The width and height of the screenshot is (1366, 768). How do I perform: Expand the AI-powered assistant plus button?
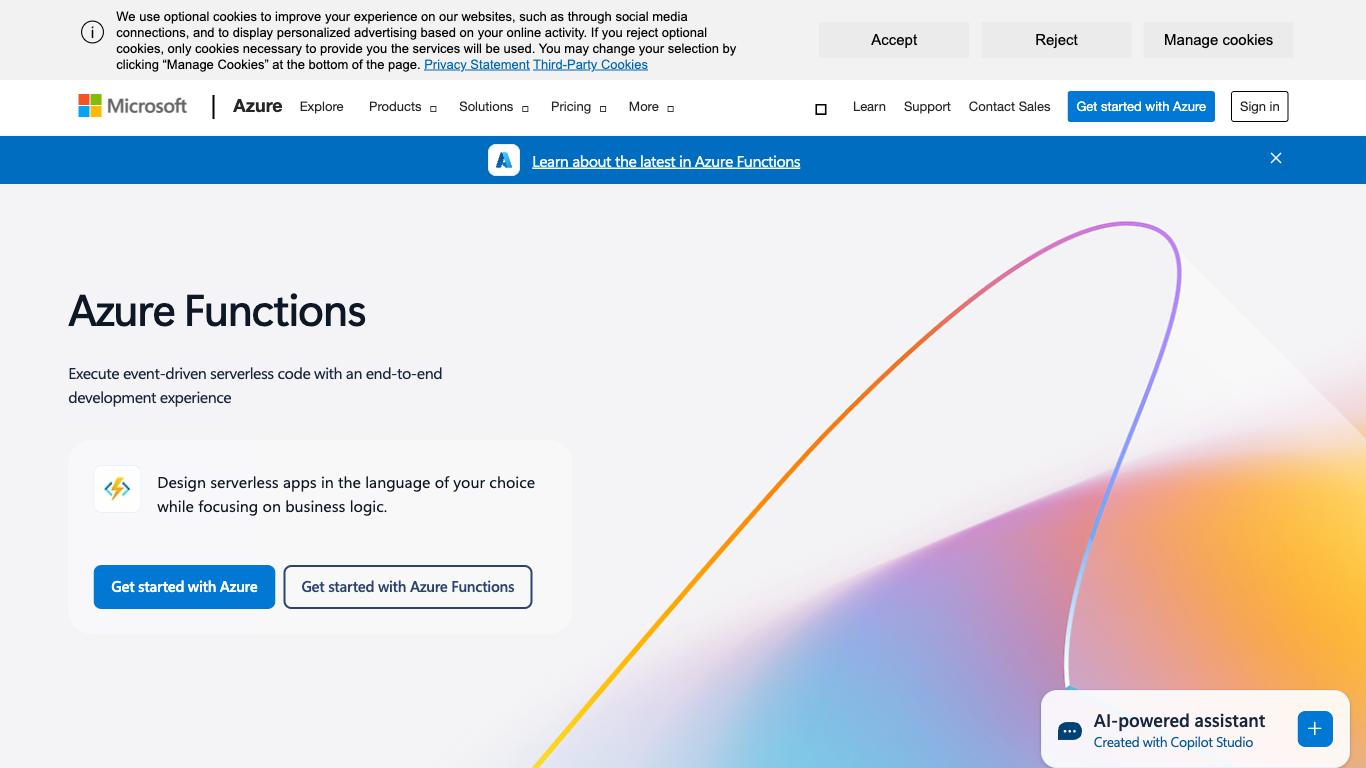[x=1315, y=729]
